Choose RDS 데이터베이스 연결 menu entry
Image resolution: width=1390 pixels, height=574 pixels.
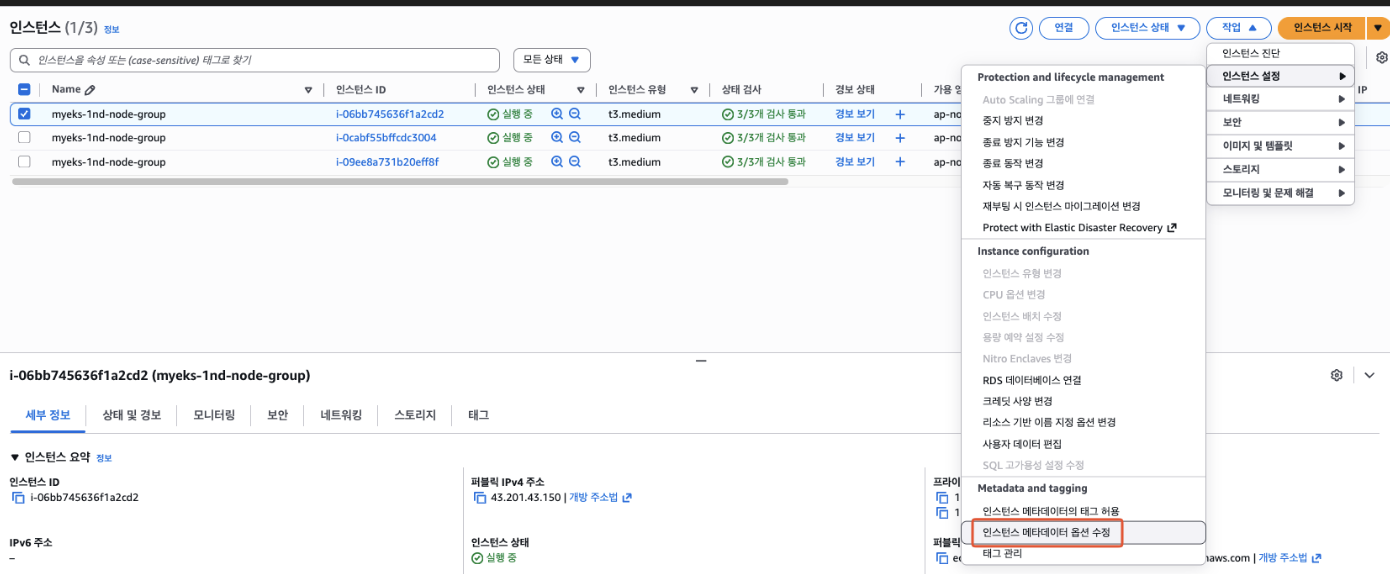(x=1083, y=380)
